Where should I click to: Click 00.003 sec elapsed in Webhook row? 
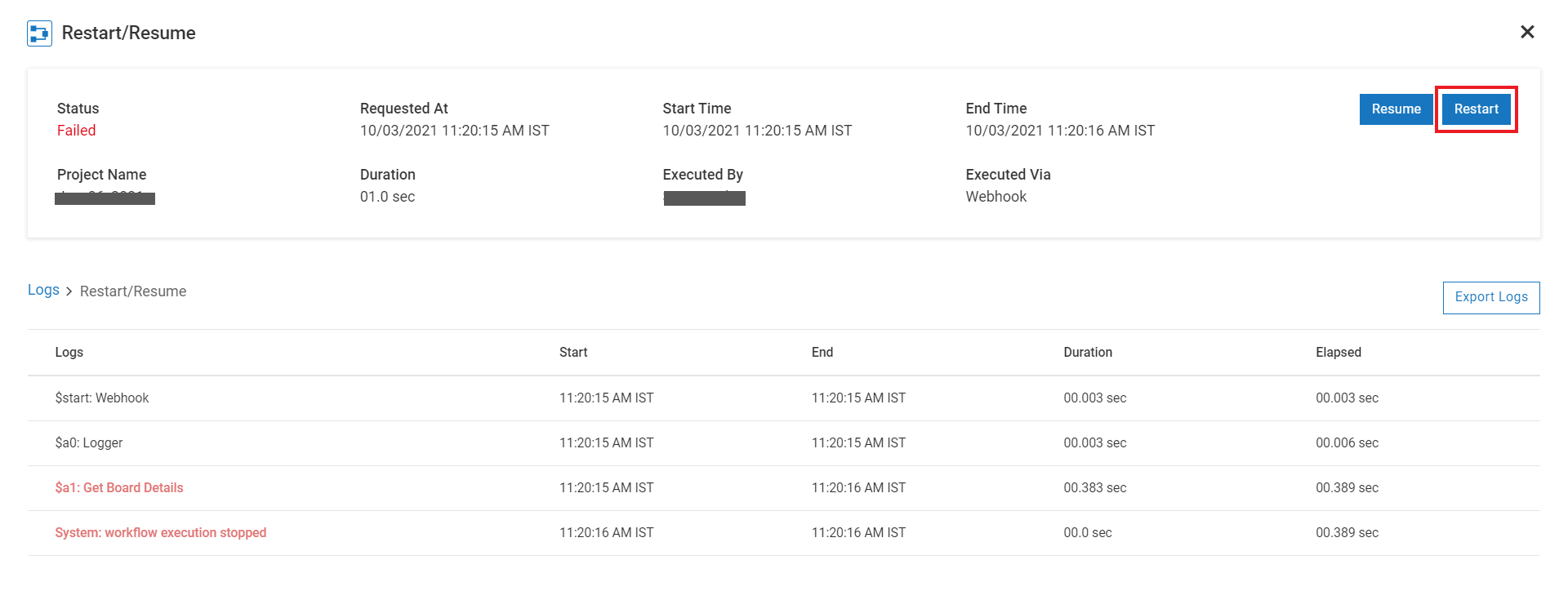tap(1347, 398)
